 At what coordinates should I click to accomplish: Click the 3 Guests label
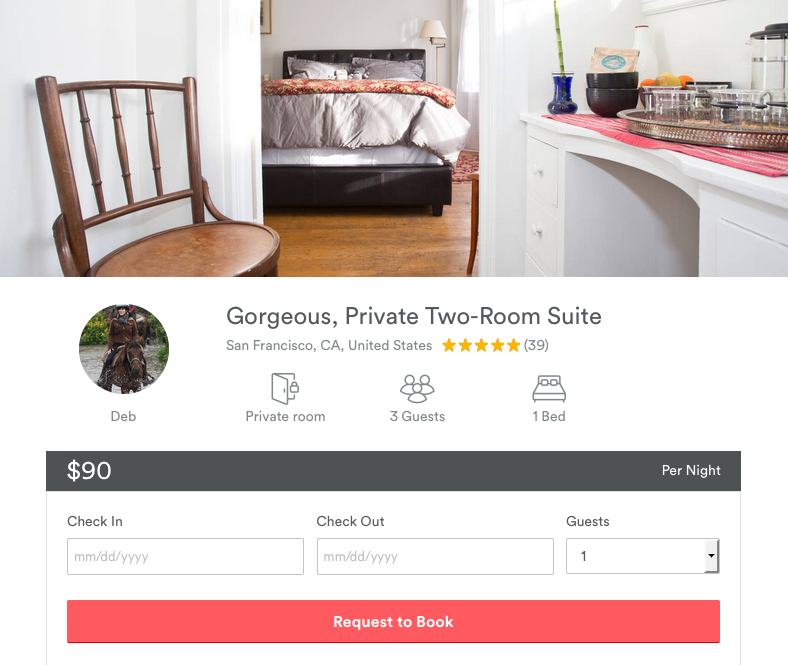[417, 416]
